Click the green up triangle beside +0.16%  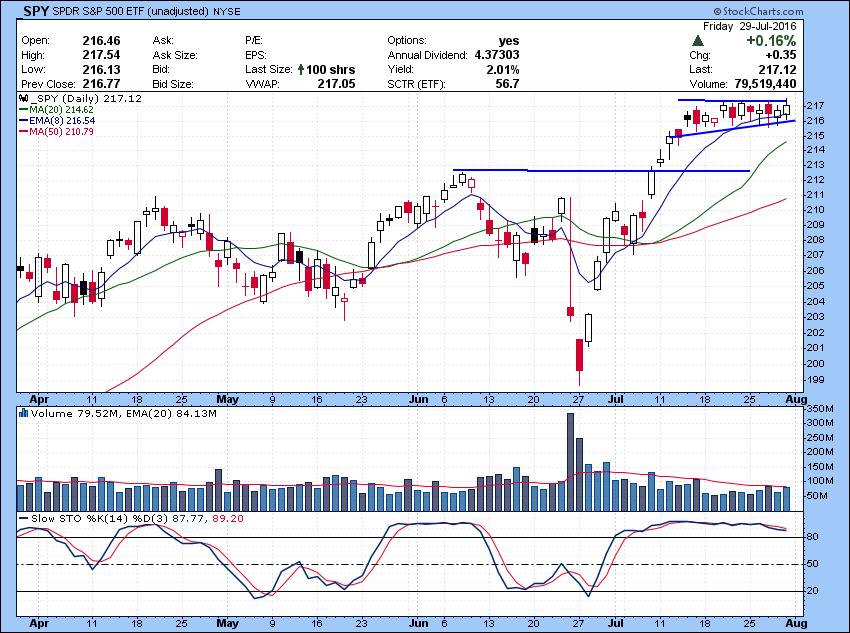click(698, 41)
